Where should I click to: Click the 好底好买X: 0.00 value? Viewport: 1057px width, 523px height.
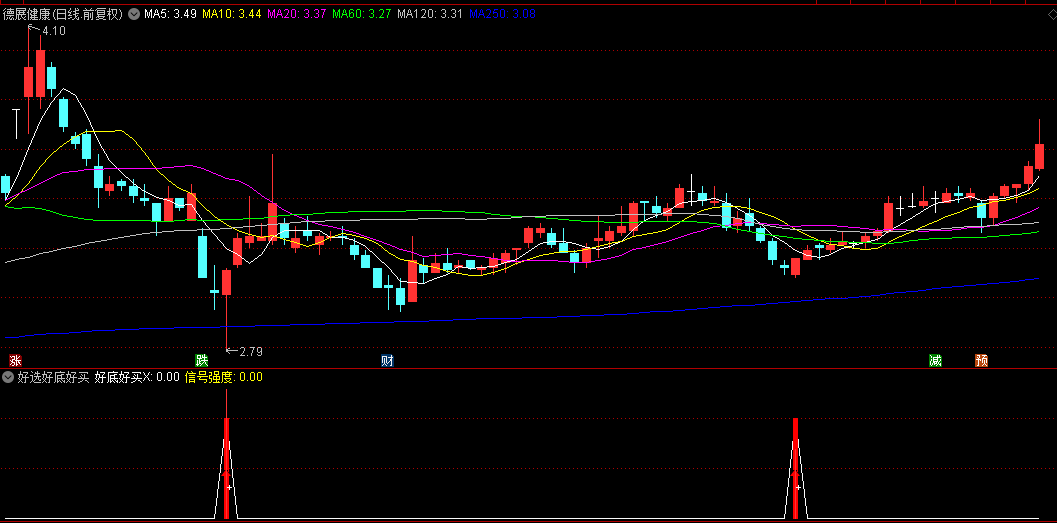click(x=137, y=377)
